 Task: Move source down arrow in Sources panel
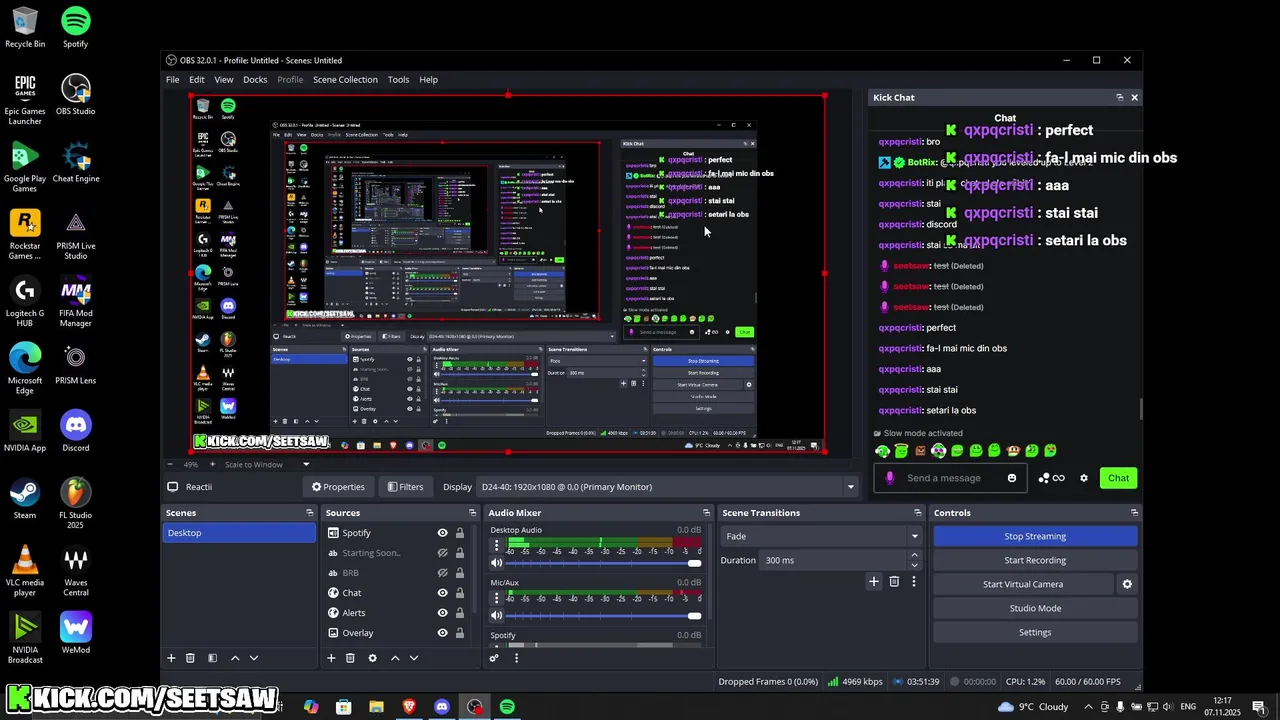[414, 658]
